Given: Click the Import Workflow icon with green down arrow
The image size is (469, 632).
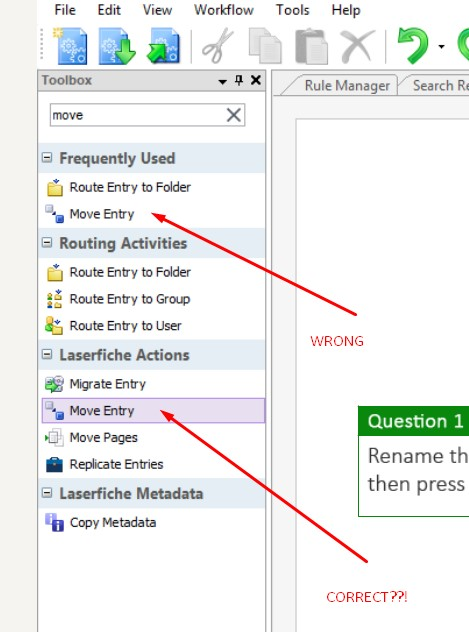Looking at the screenshot, I should pyautogui.click(x=117, y=46).
